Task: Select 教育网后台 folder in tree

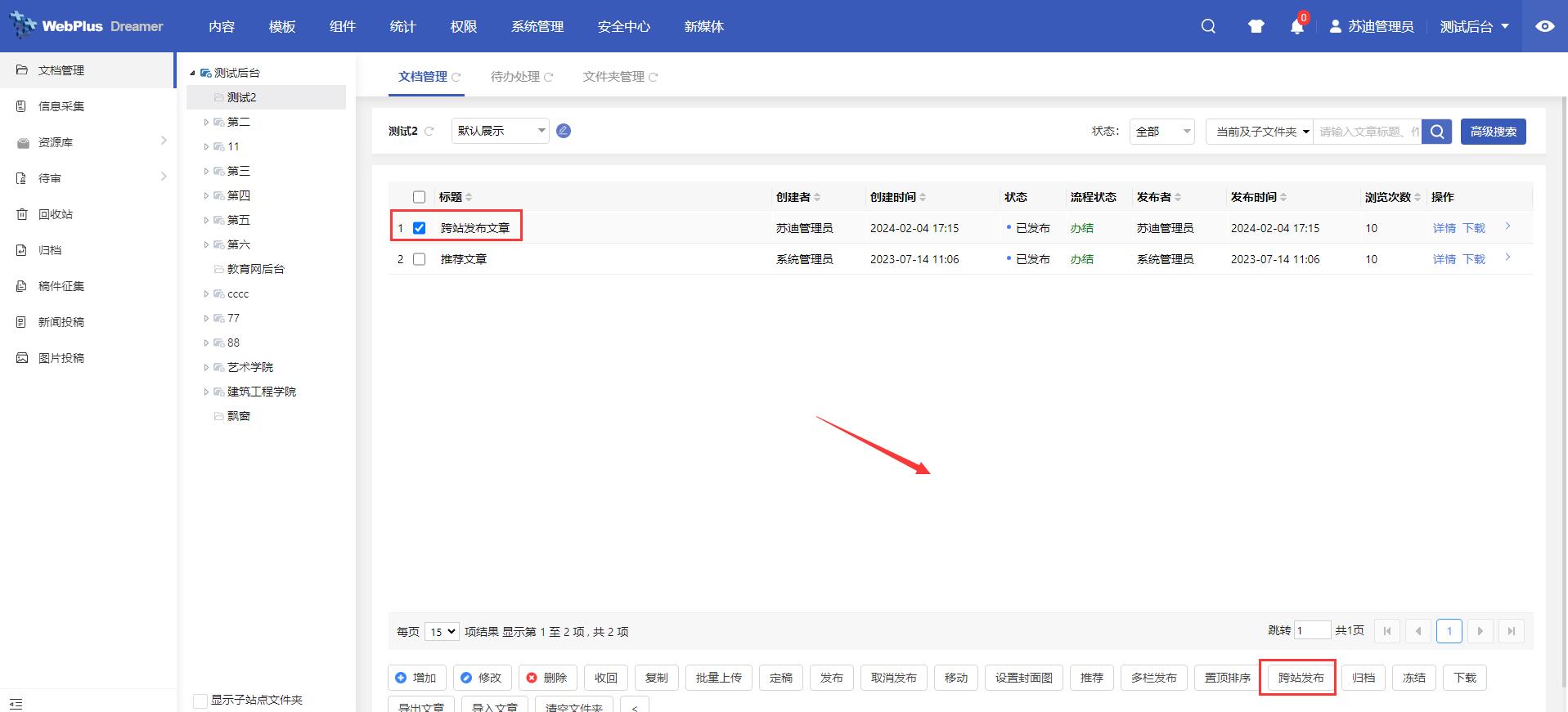Action: tap(255, 269)
